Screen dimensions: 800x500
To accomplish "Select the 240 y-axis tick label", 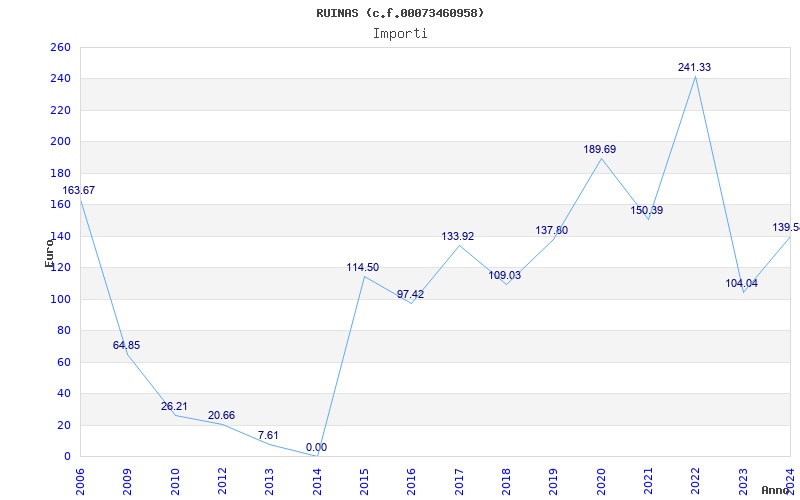I will (60, 79).
